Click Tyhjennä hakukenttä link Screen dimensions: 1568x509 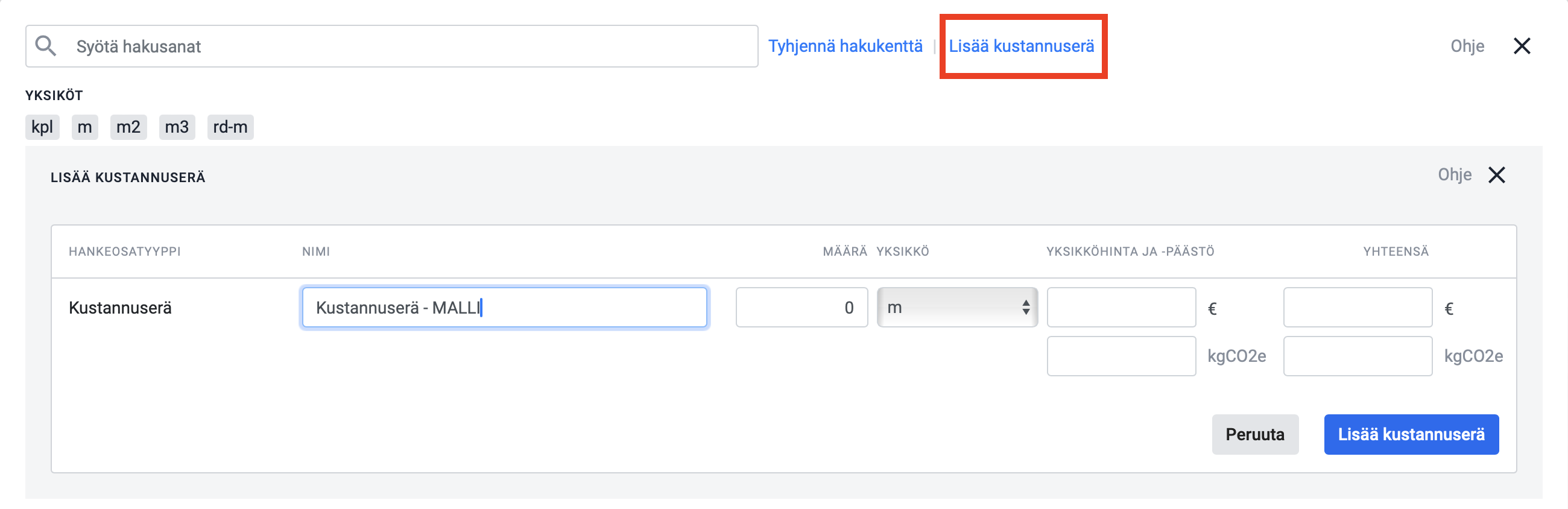pyautogui.click(x=845, y=46)
